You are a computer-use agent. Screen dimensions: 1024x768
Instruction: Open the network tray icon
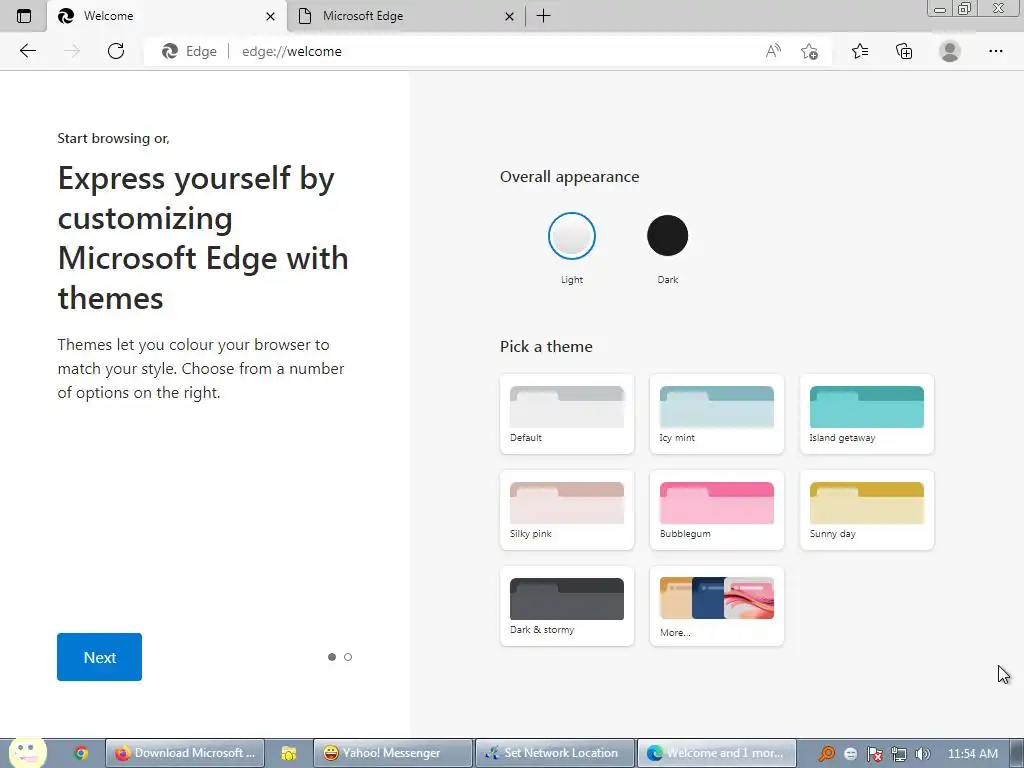899,754
